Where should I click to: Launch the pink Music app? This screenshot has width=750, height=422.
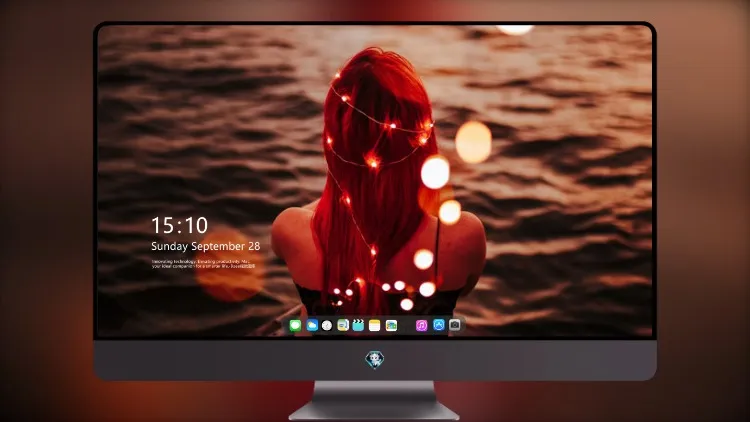421,326
